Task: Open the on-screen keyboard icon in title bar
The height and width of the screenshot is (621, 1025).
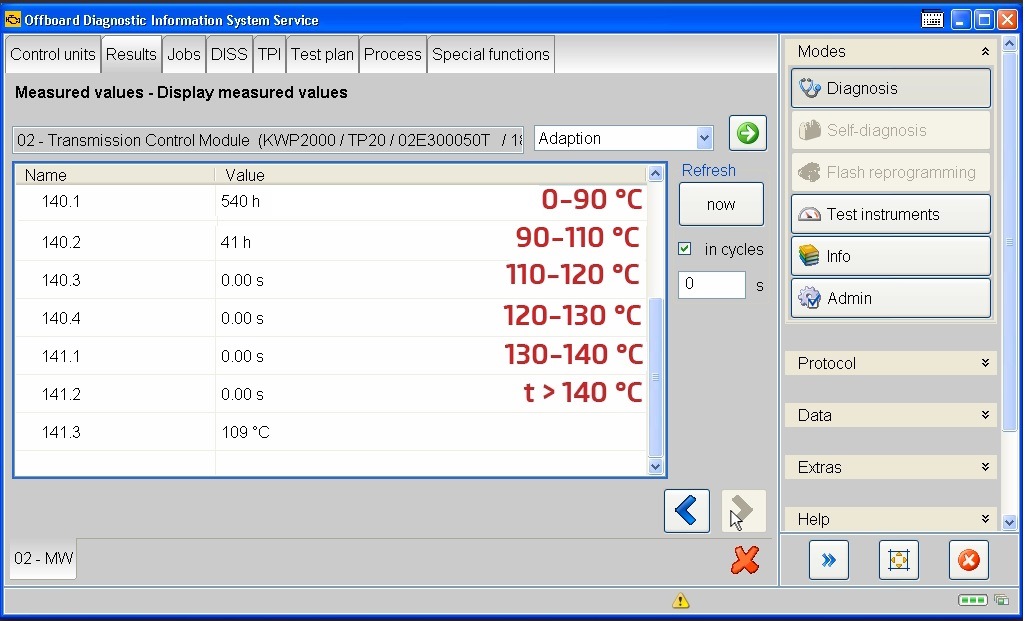Action: pos(932,19)
